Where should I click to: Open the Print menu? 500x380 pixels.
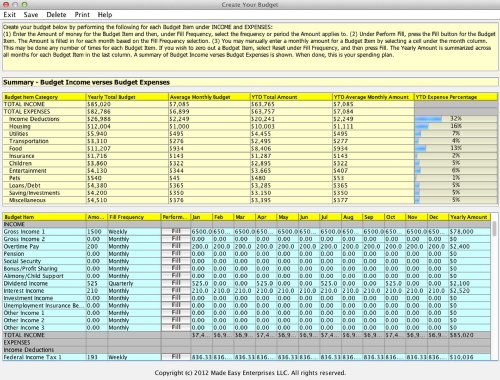coord(82,15)
